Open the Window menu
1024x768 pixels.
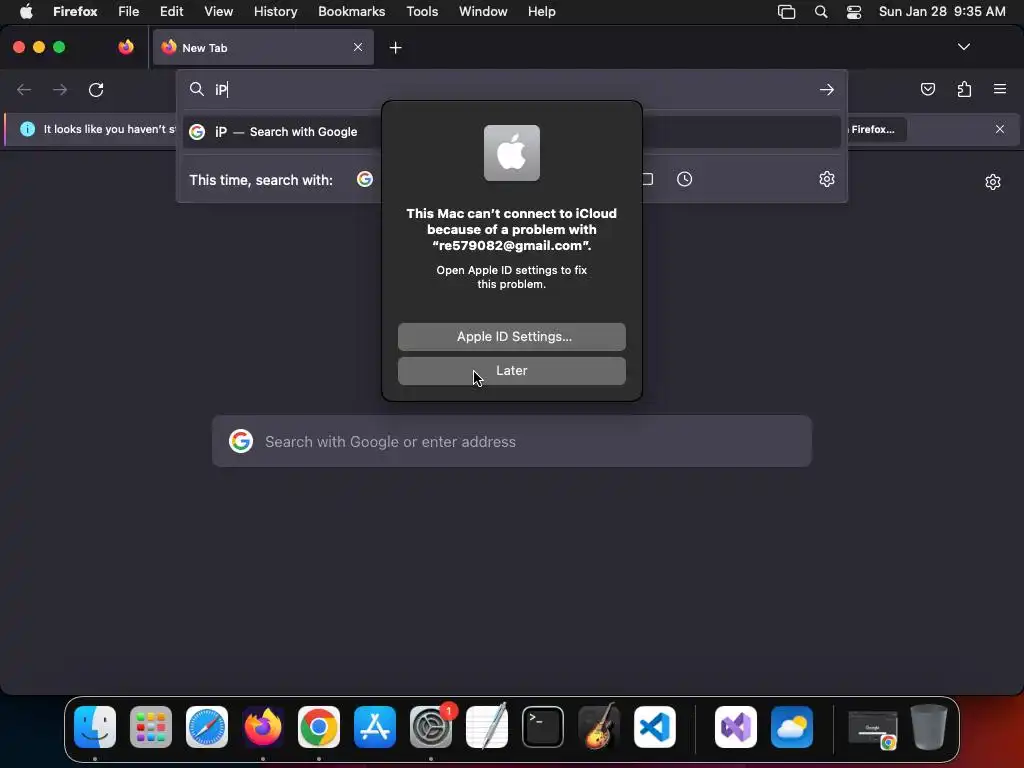pos(483,12)
